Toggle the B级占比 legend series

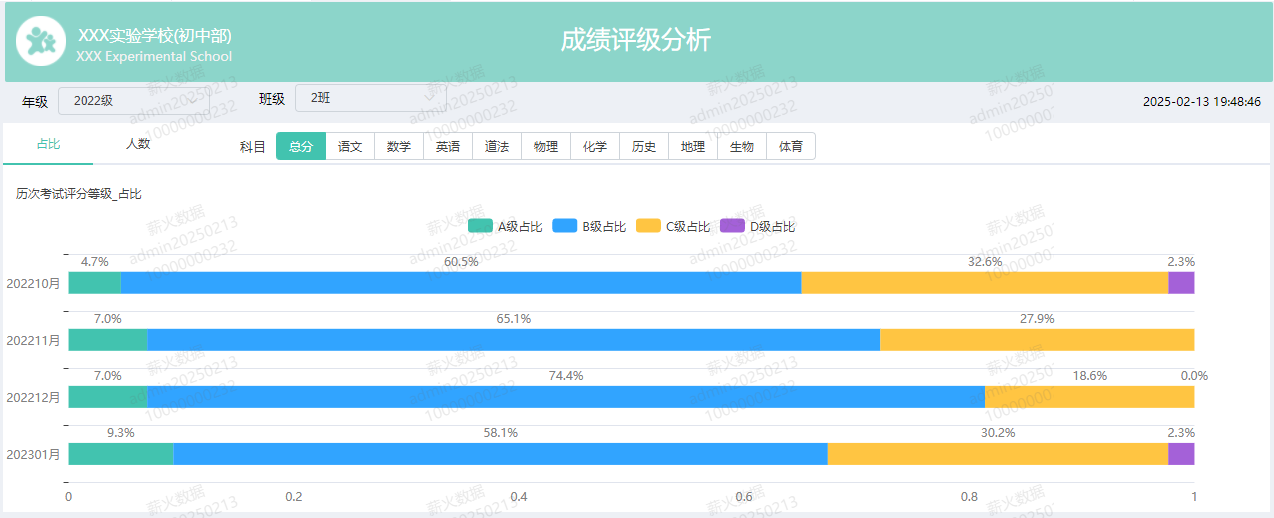tap(590, 226)
